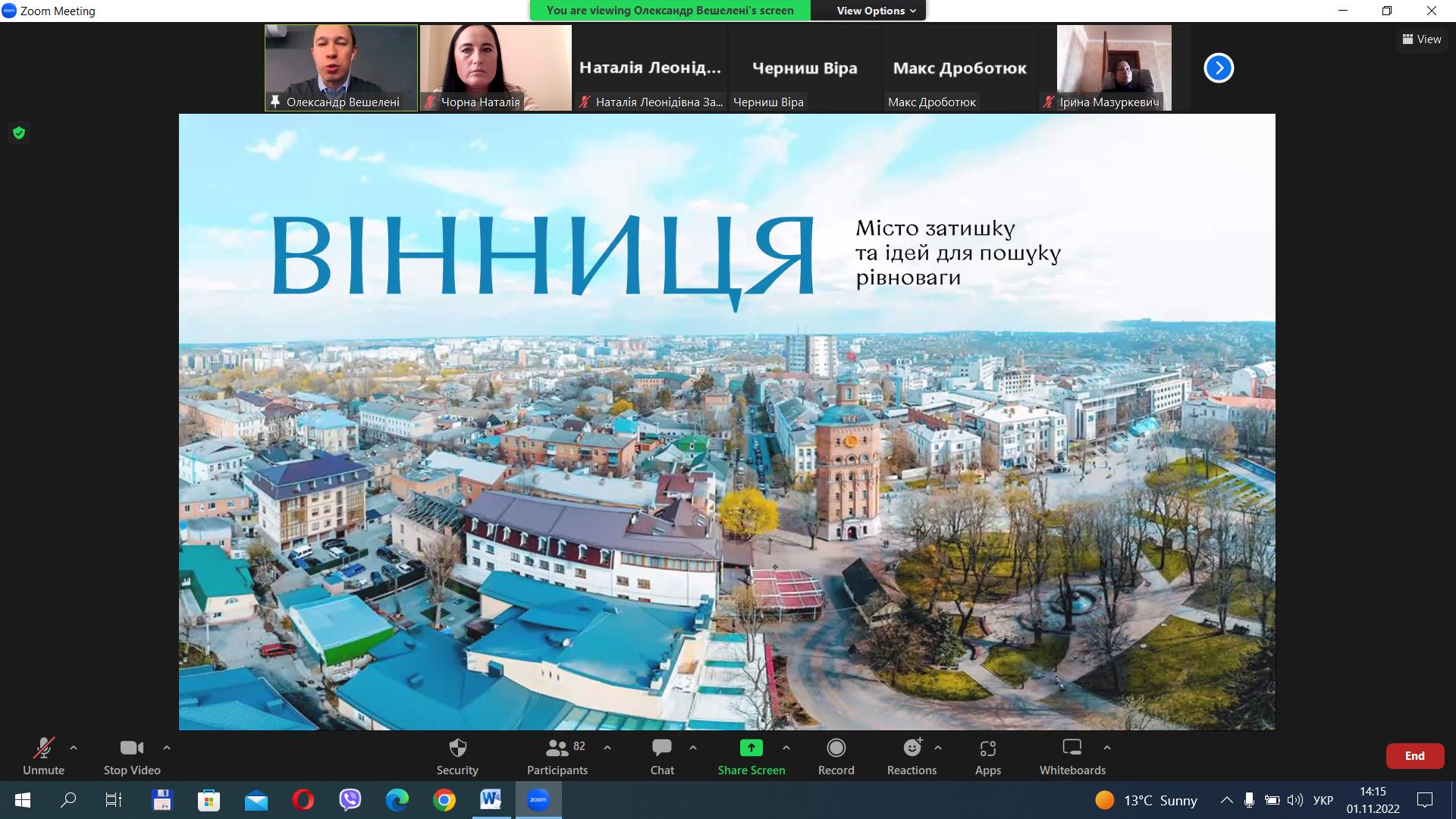The width and height of the screenshot is (1456, 819).
Task: Select Чорна Наталія video thumbnail
Action: click(x=495, y=67)
